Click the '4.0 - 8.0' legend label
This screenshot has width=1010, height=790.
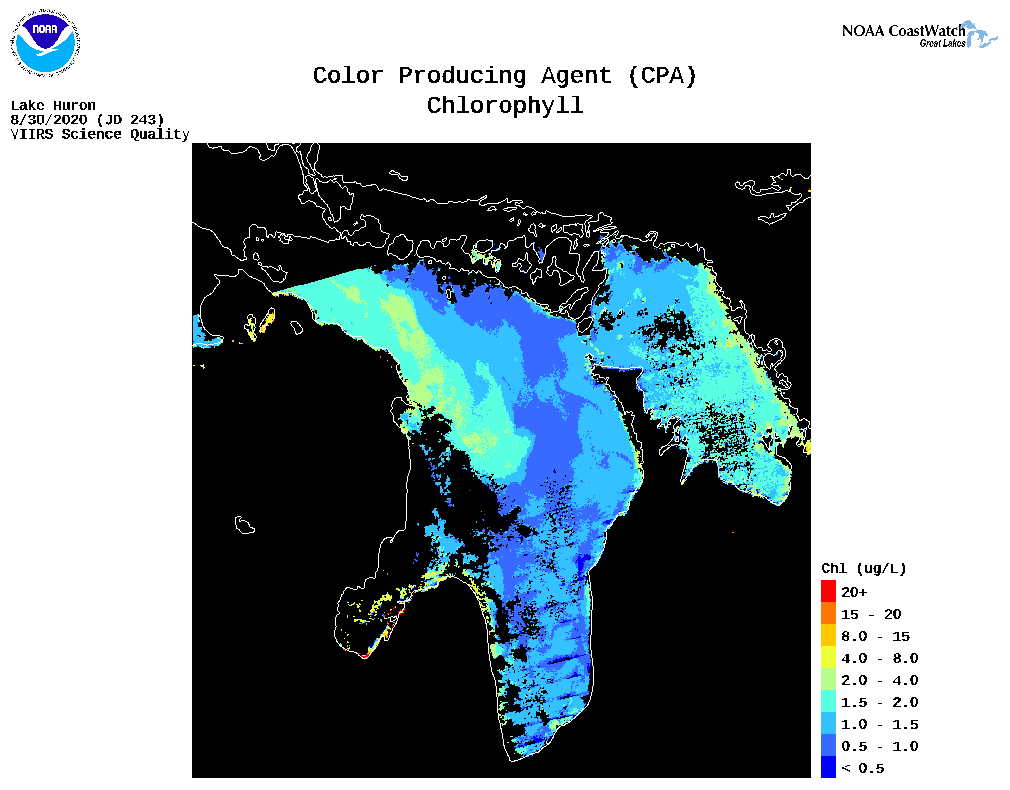[880, 658]
